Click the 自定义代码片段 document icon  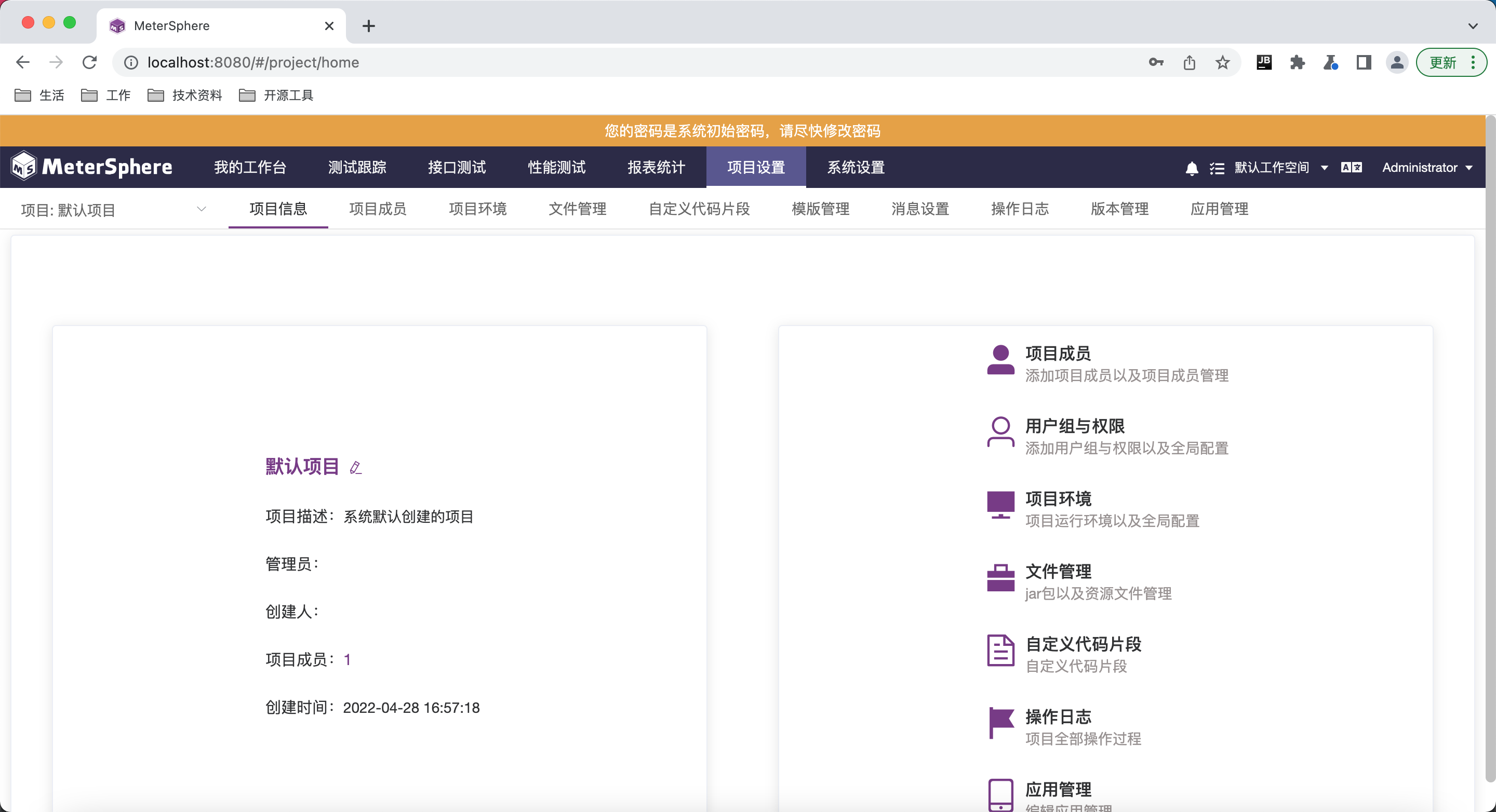1000,650
